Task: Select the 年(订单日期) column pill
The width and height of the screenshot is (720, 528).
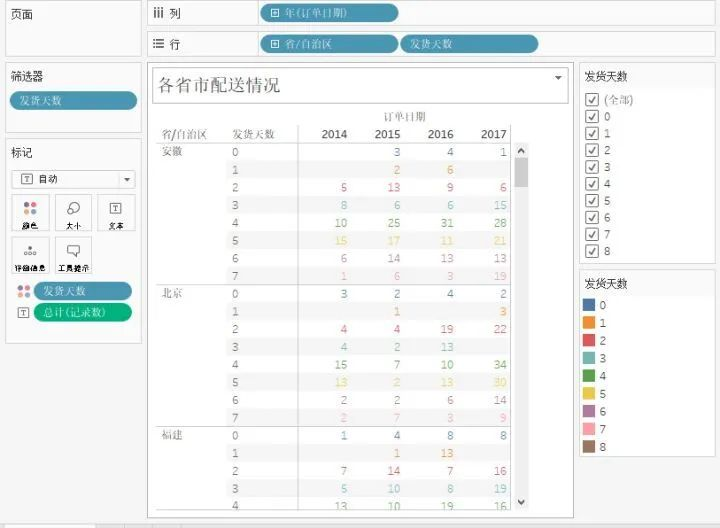Action: pos(329,13)
